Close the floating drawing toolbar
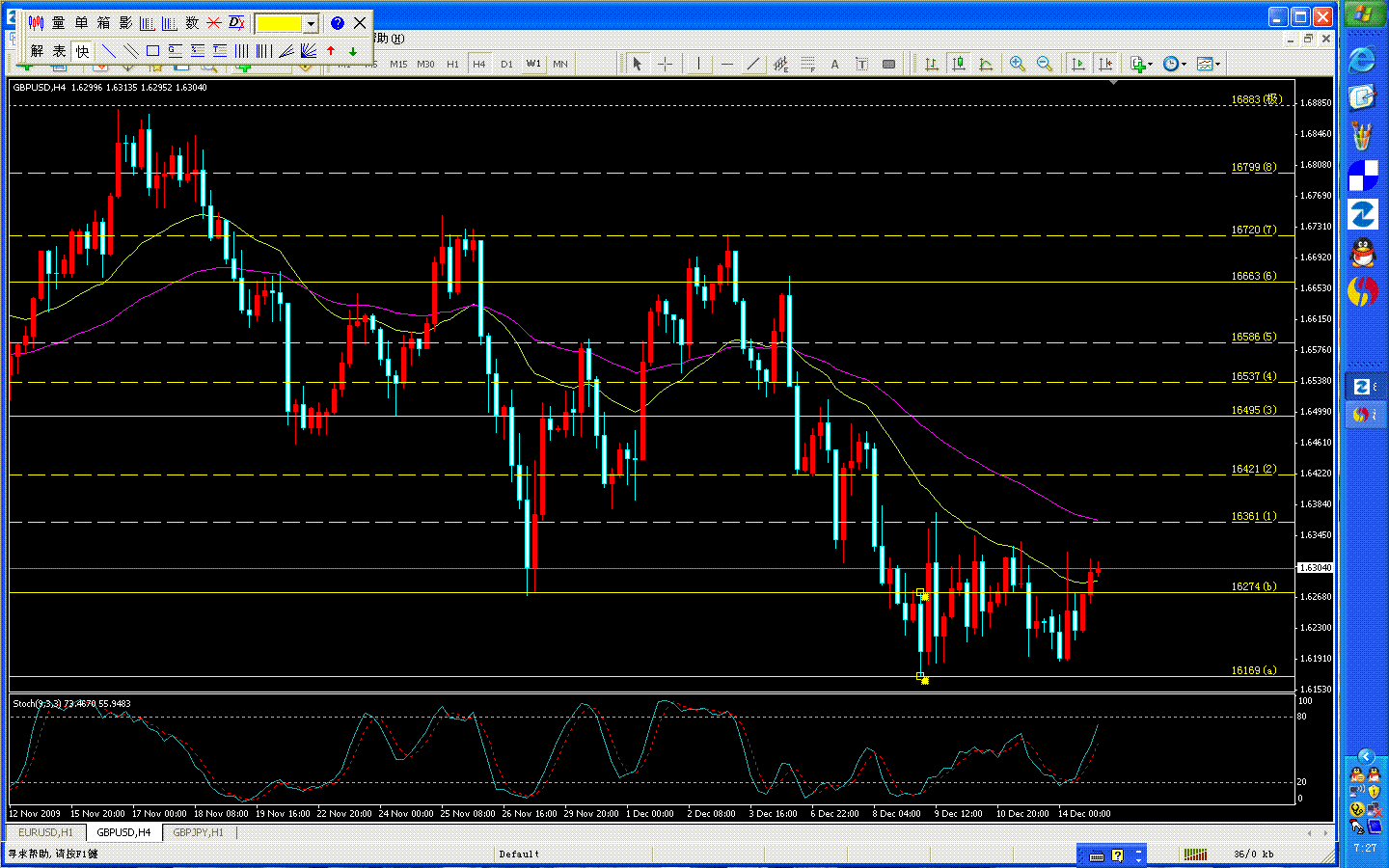The width and height of the screenshot is (1389, 868). (360, 23)
